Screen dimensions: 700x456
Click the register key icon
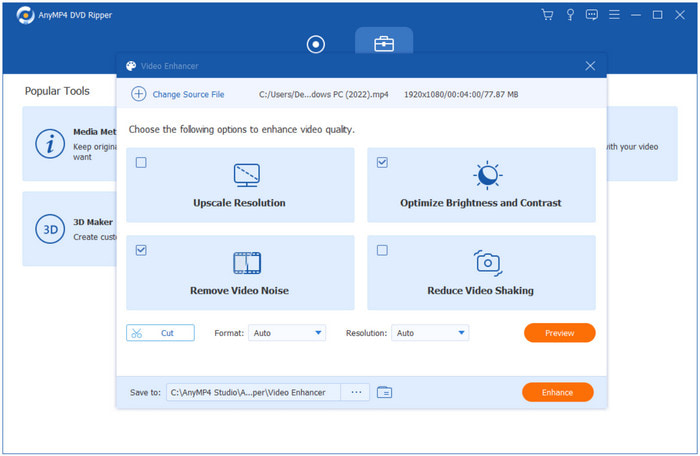(570, 15)
